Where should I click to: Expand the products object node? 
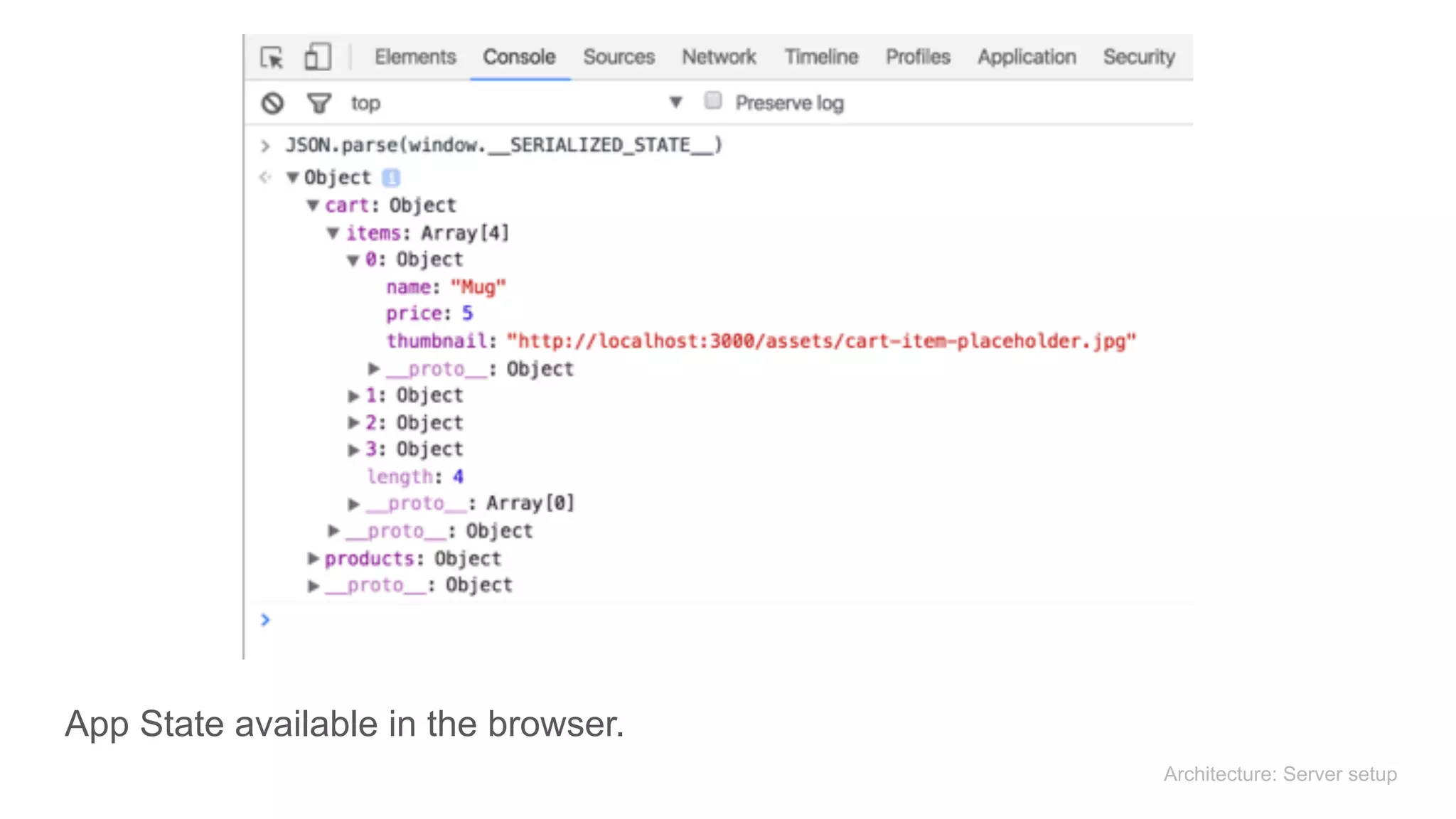coord(313,559)
